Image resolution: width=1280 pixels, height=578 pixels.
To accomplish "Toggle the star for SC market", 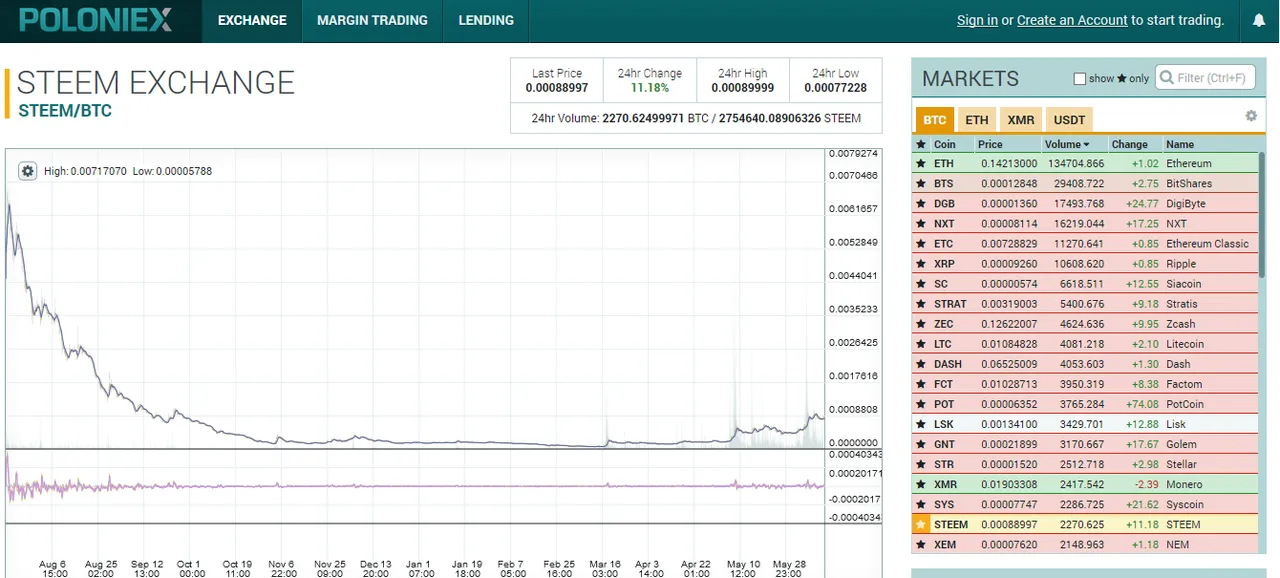I will click(x=921, y=284).
